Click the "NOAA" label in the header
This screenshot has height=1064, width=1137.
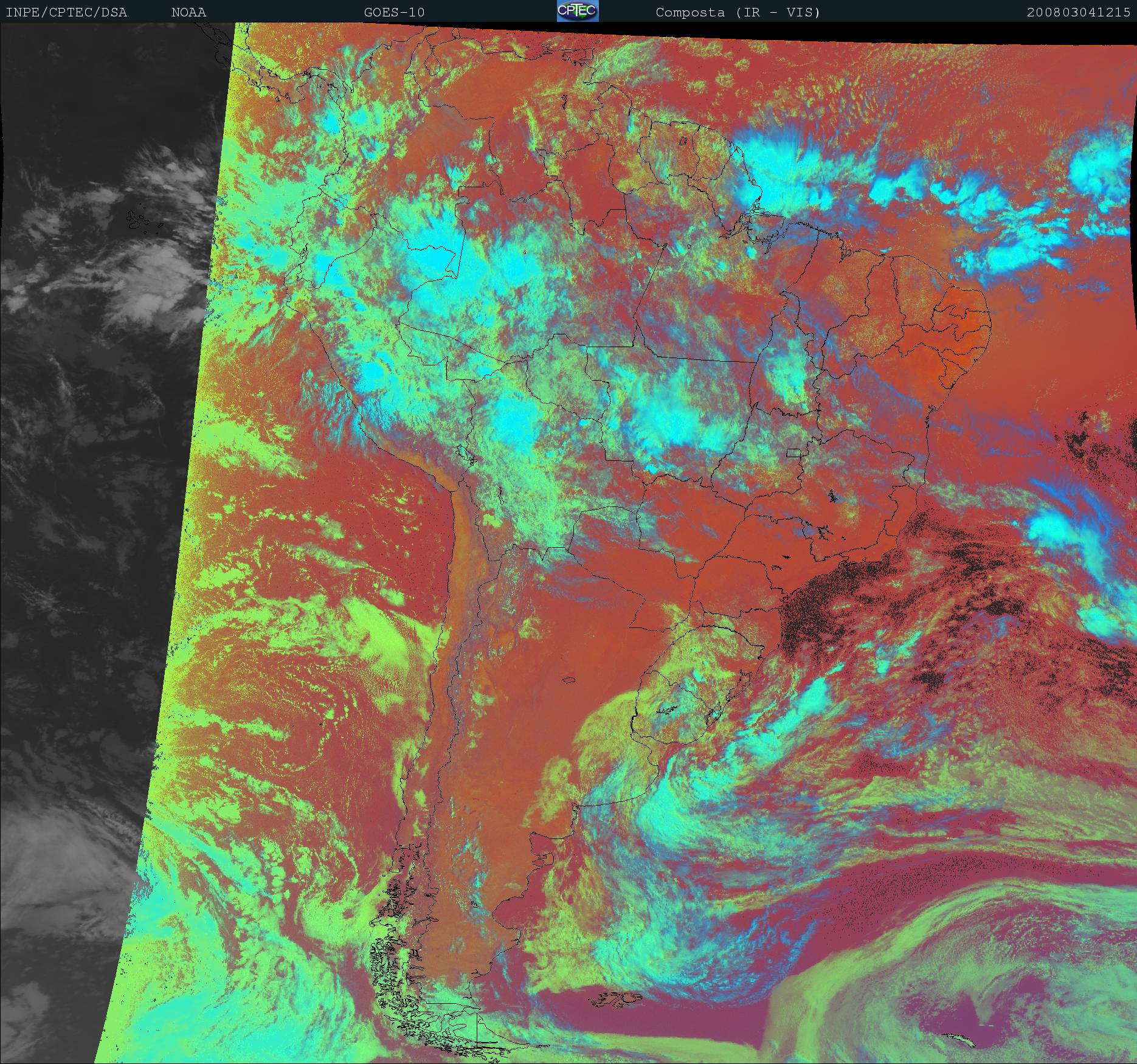tap(188, 12)
